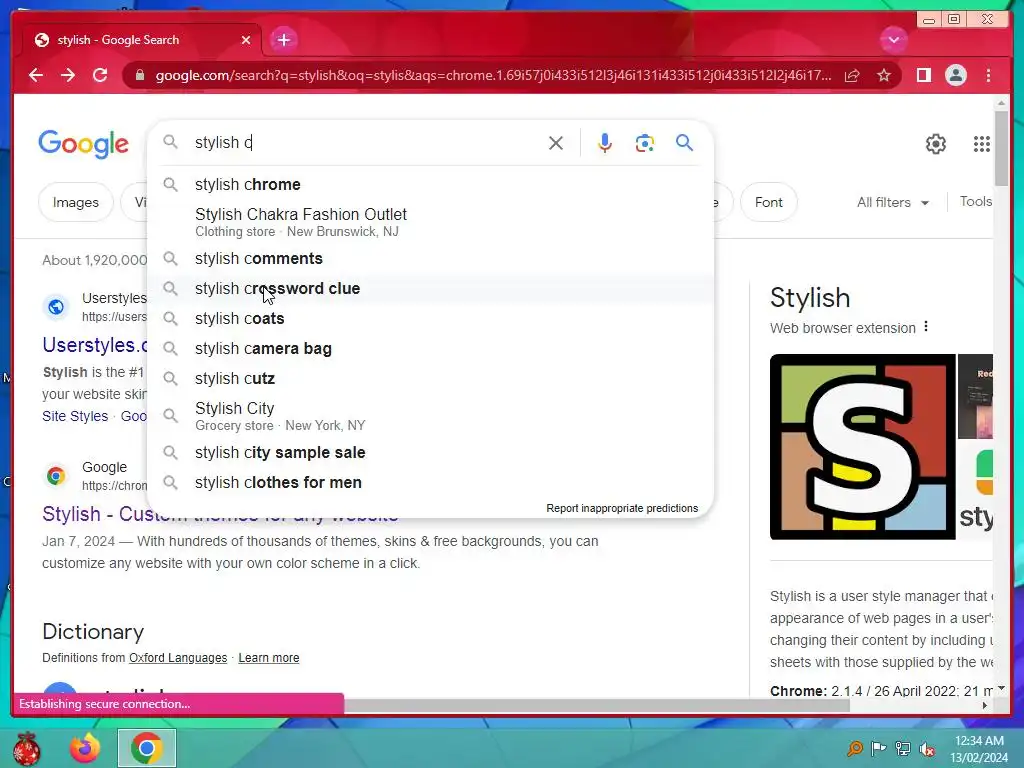This screenshot has width=1024, height=768.
Task: Open the Userstyles.org result title
Action: point(95,345)
